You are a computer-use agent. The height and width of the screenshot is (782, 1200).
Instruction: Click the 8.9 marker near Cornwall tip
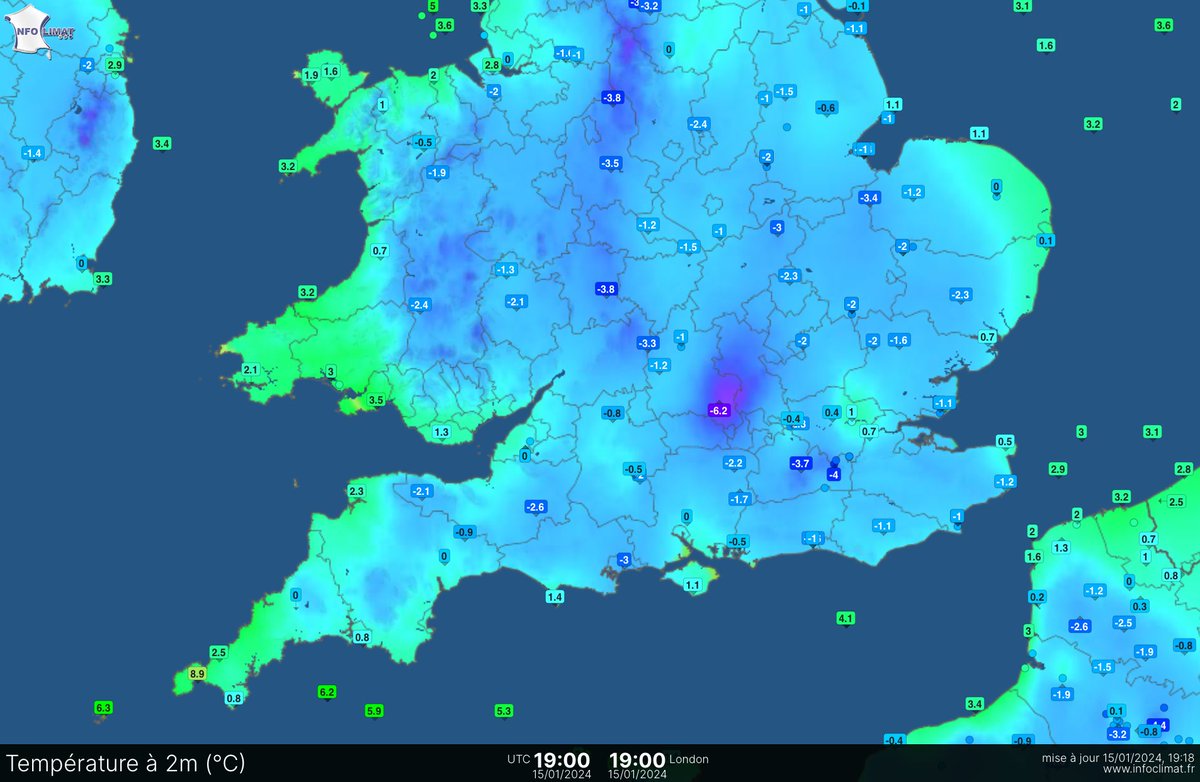pyautogui.click(x=196, y=675)
